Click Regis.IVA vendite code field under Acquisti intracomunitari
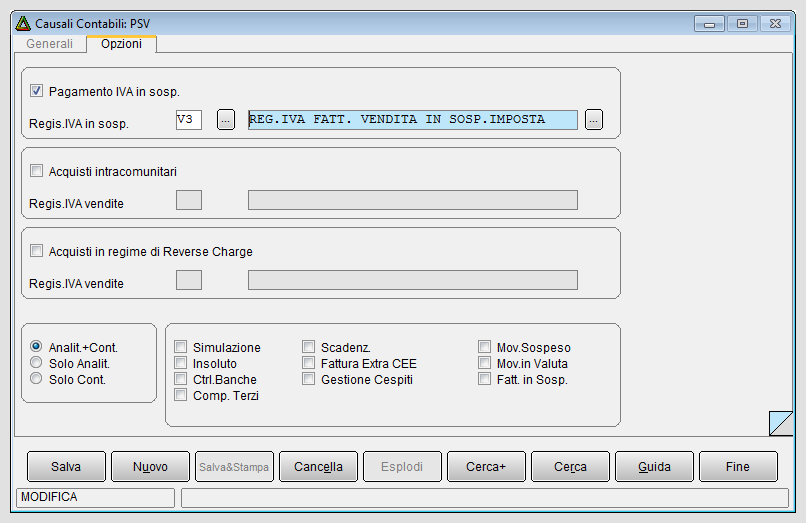The image size is (806, 523). pos(189,200)
